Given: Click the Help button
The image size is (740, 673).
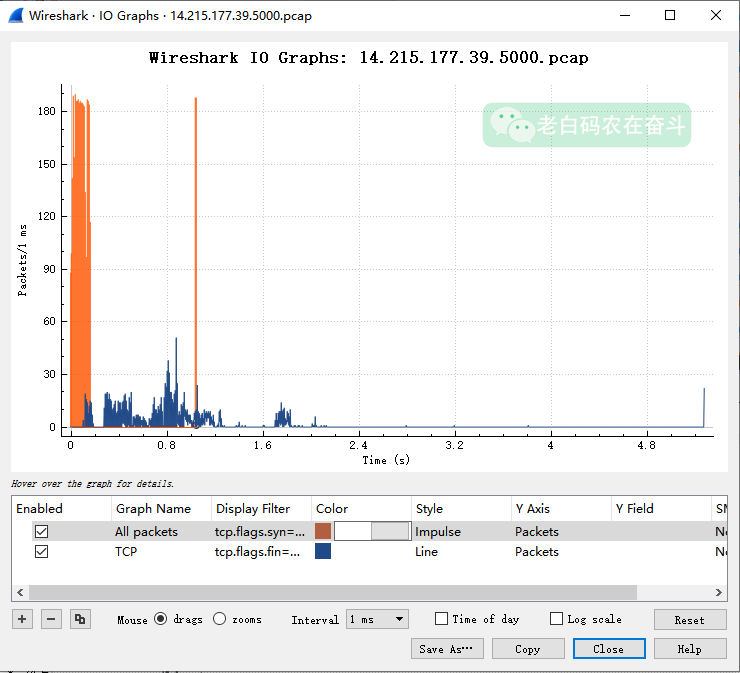Looking at the screenshot, I should 690,649.
